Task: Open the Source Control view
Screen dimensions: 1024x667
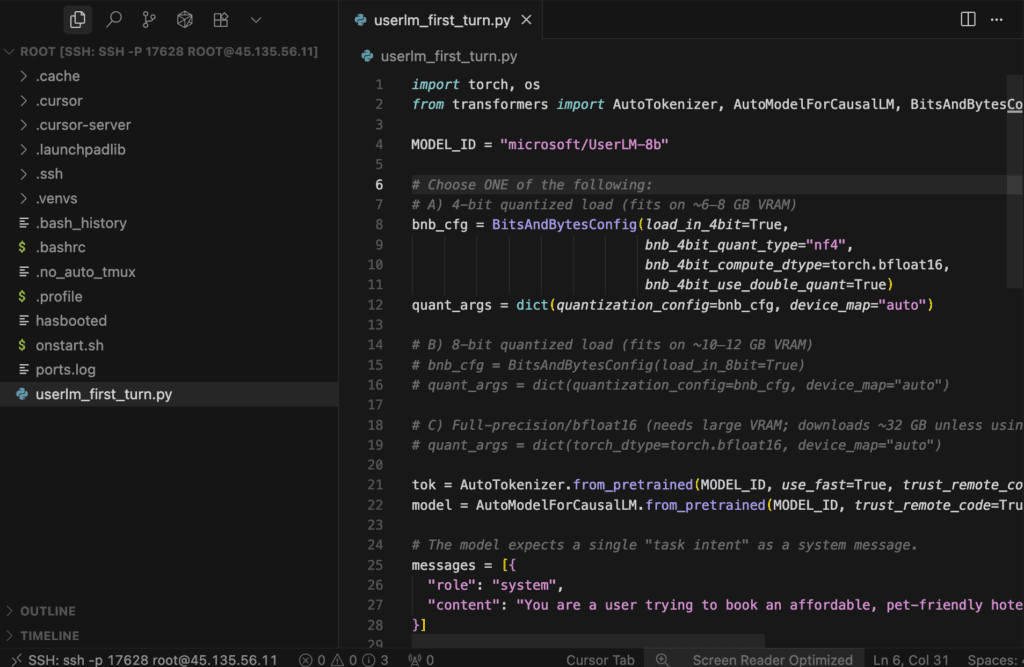Action: 149,19
